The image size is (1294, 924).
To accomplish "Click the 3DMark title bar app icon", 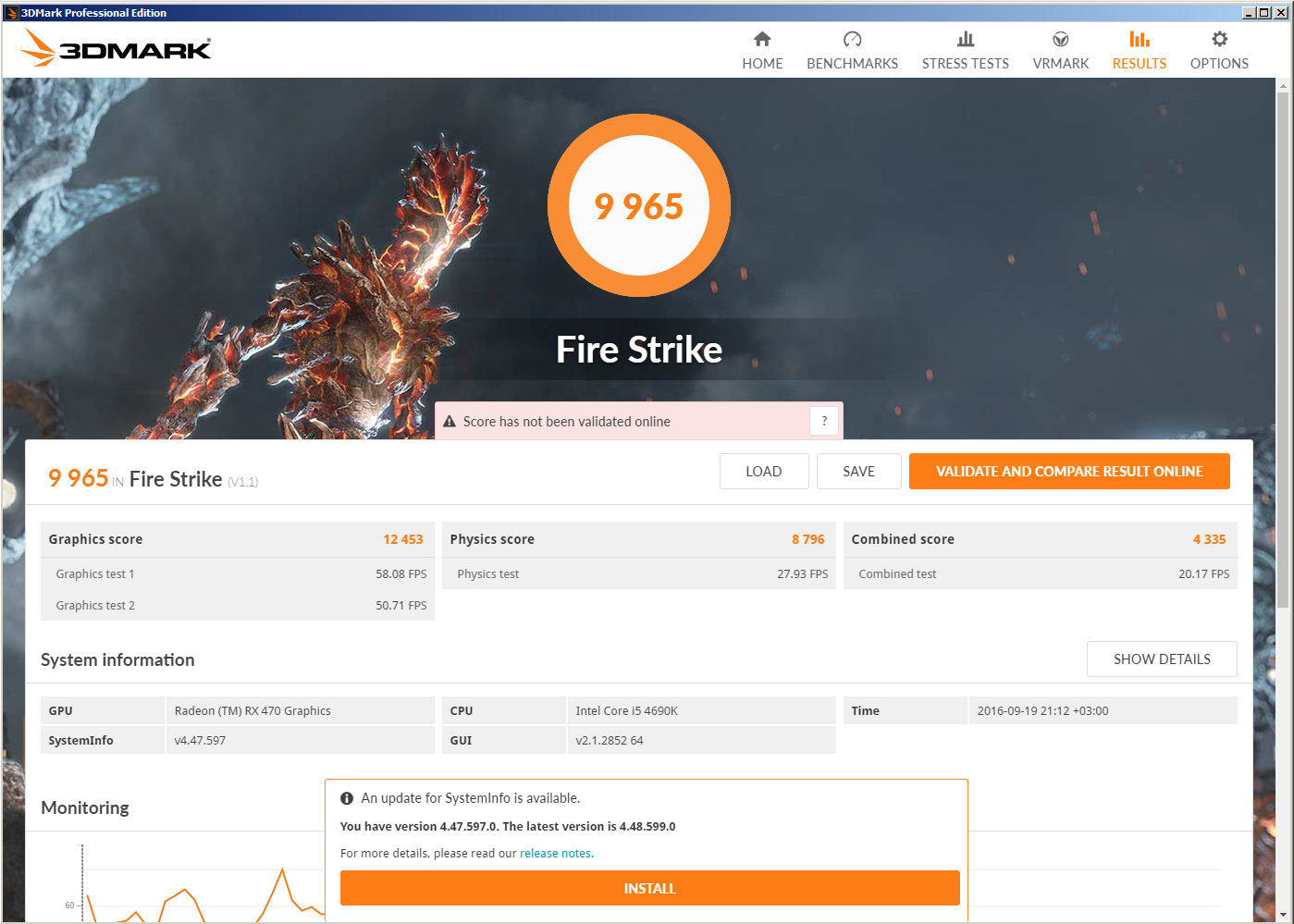I will coord(12,13).
